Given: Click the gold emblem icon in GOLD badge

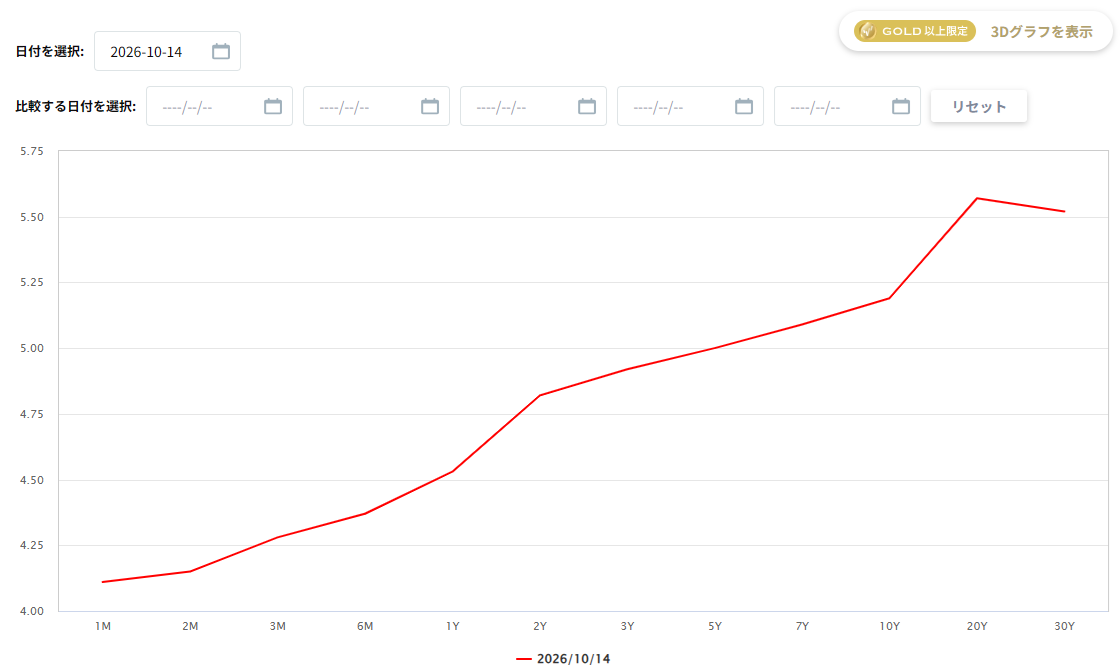Looking at the screenshot, I should (867, 31).
